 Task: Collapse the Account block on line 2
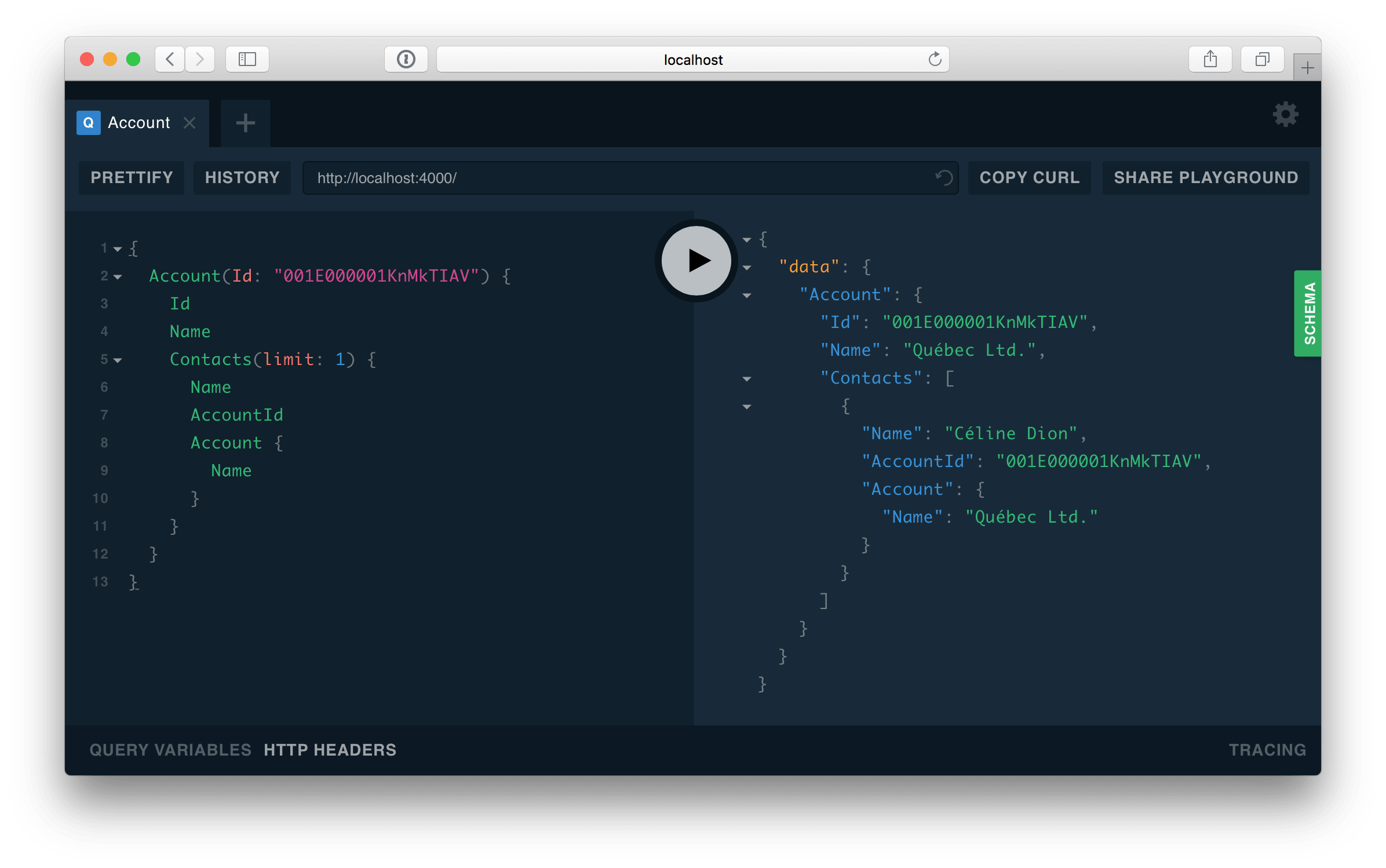(118, 276)
